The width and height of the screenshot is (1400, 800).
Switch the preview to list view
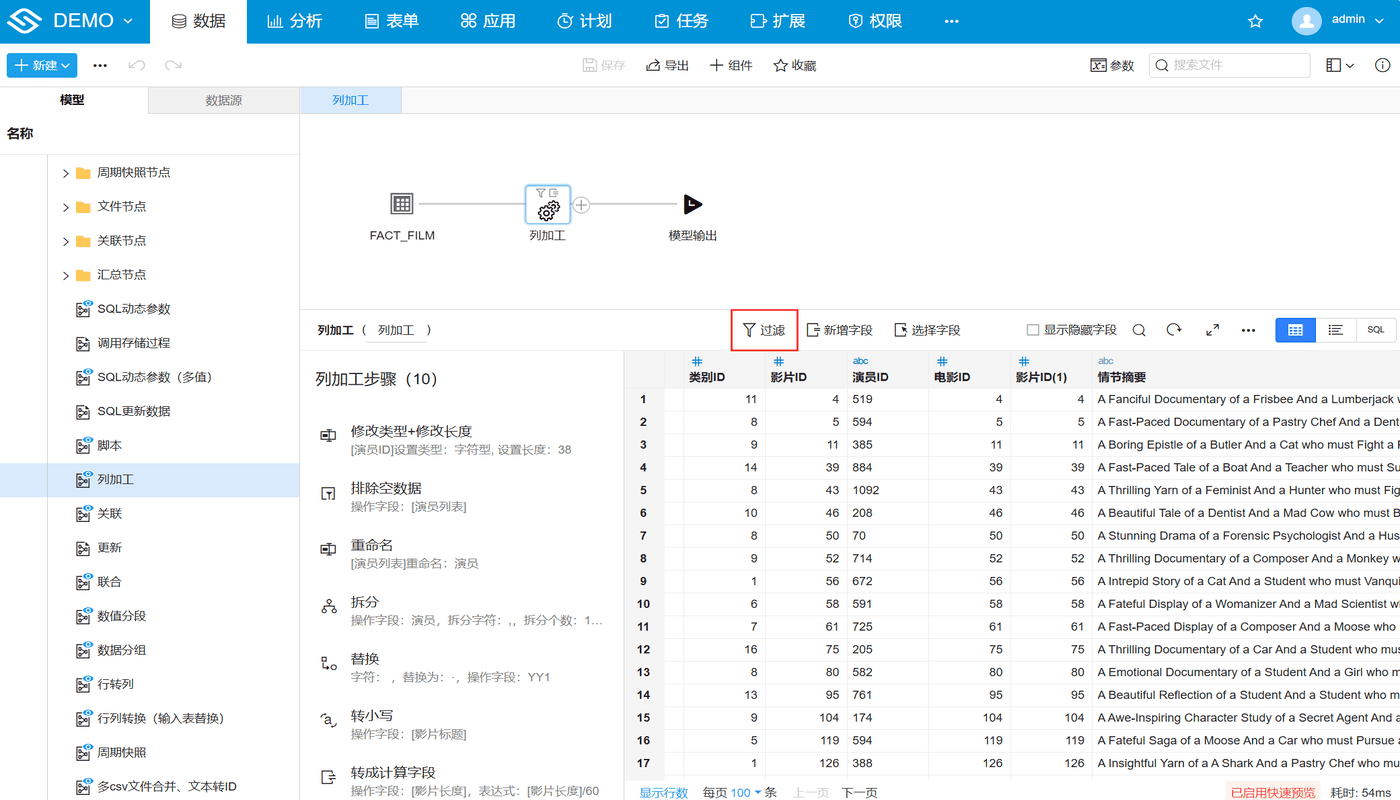coord(1335,329)
